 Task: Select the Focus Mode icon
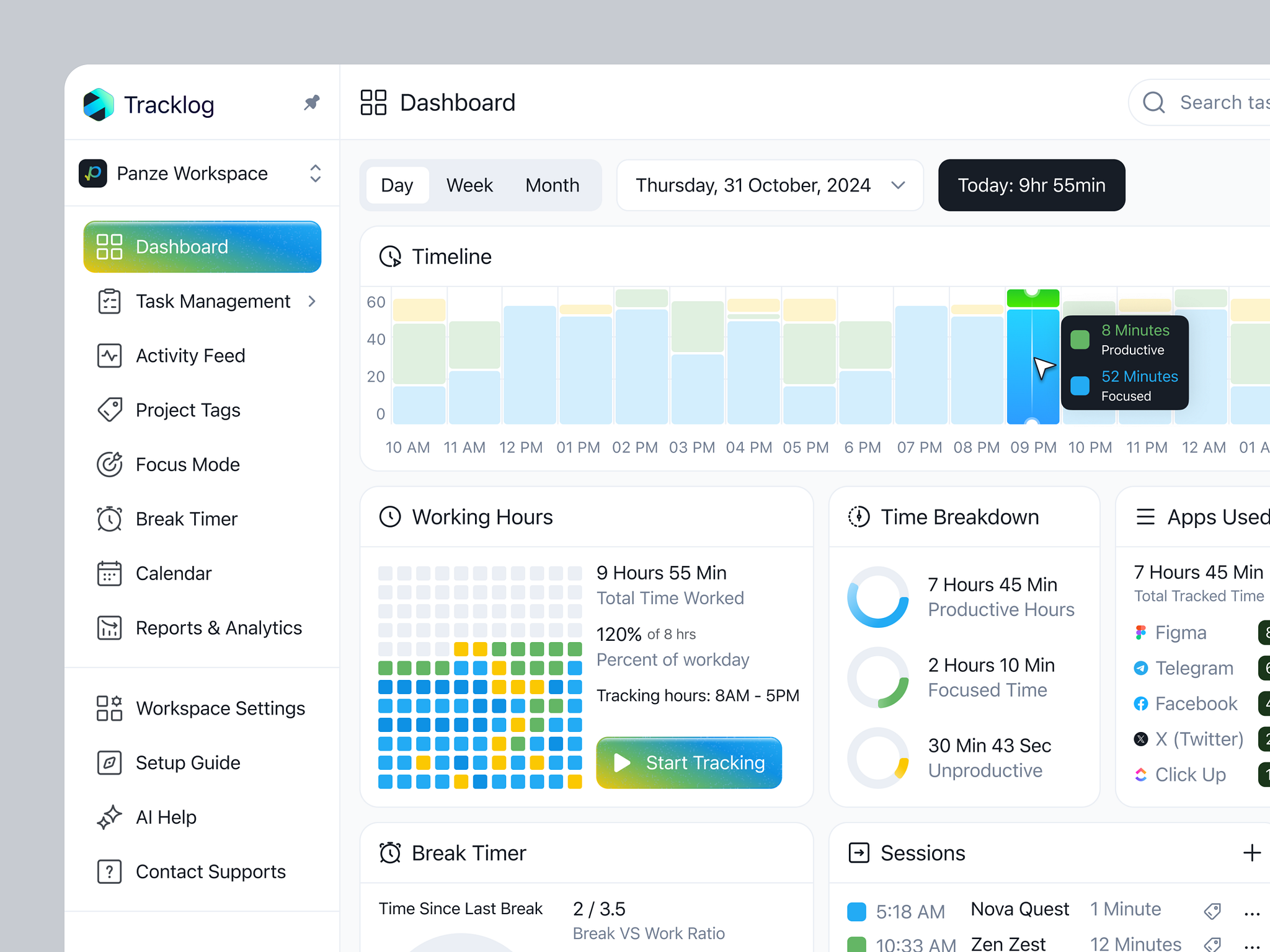pyautogui.click(x=110, y=464)
